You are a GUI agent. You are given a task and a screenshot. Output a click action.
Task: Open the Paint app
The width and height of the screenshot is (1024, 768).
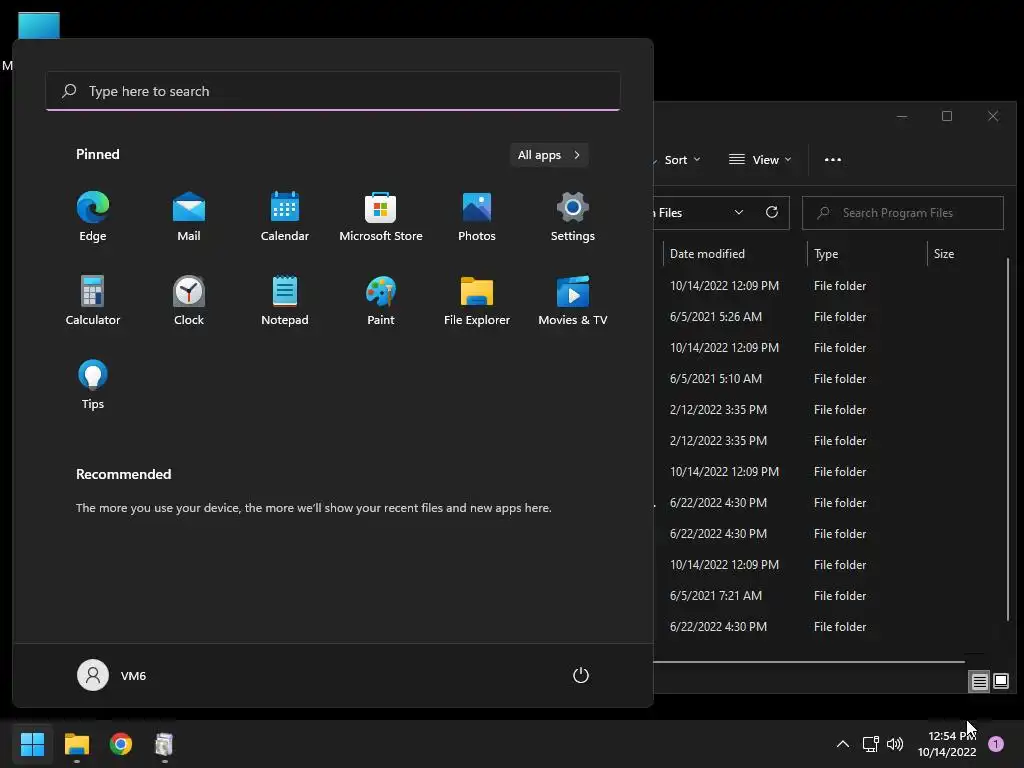tap(381, 301)
